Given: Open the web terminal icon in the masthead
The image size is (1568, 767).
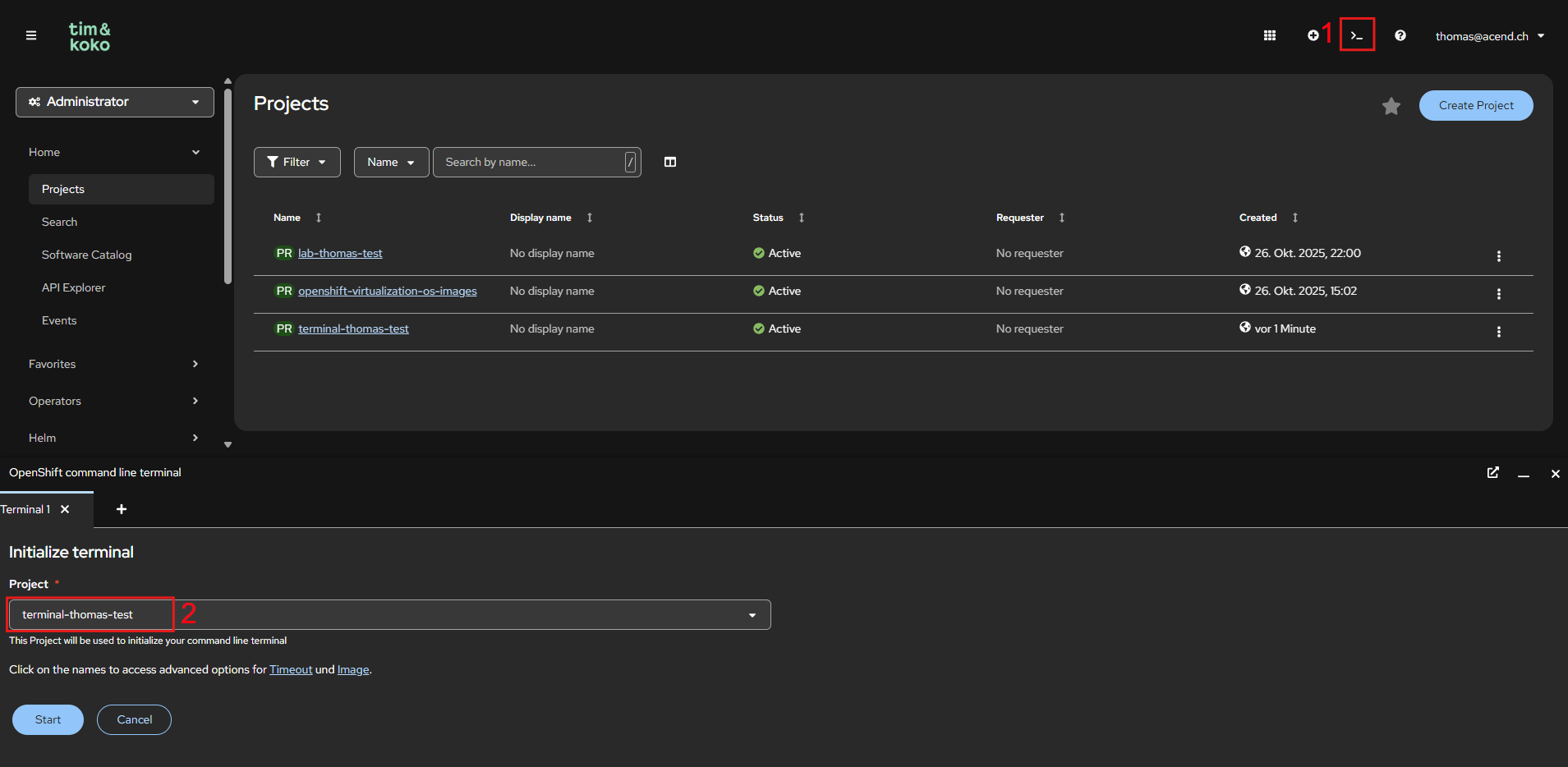Looking at the screenshot, I should coord(1356,35).
